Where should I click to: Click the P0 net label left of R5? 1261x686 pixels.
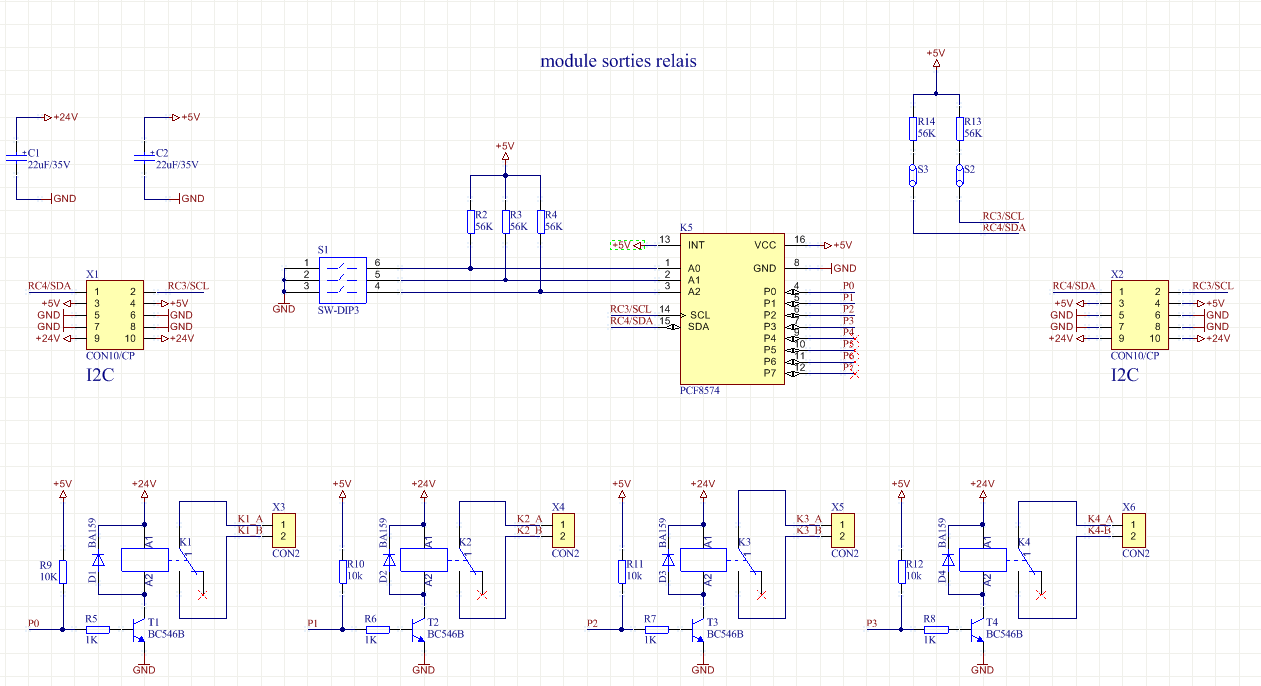tap(33, 623)
